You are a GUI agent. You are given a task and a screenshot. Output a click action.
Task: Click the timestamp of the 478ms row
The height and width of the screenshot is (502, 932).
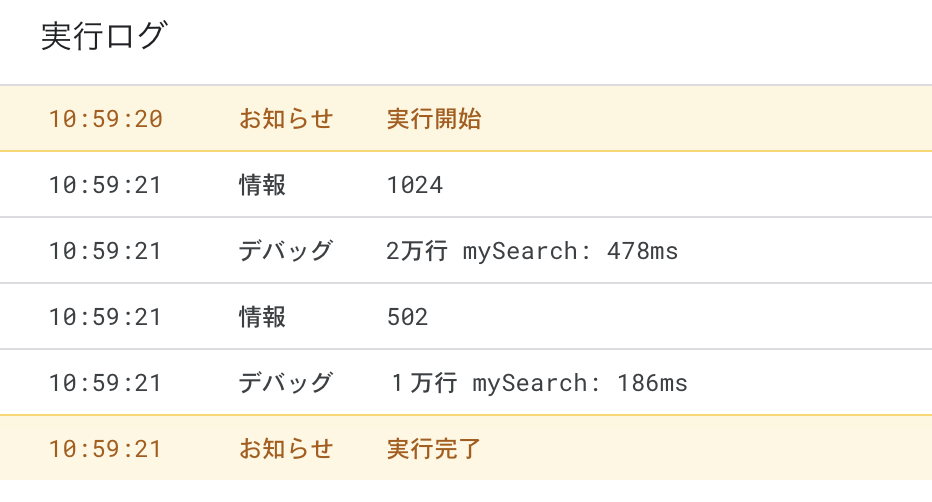click(x=105, y=251)
